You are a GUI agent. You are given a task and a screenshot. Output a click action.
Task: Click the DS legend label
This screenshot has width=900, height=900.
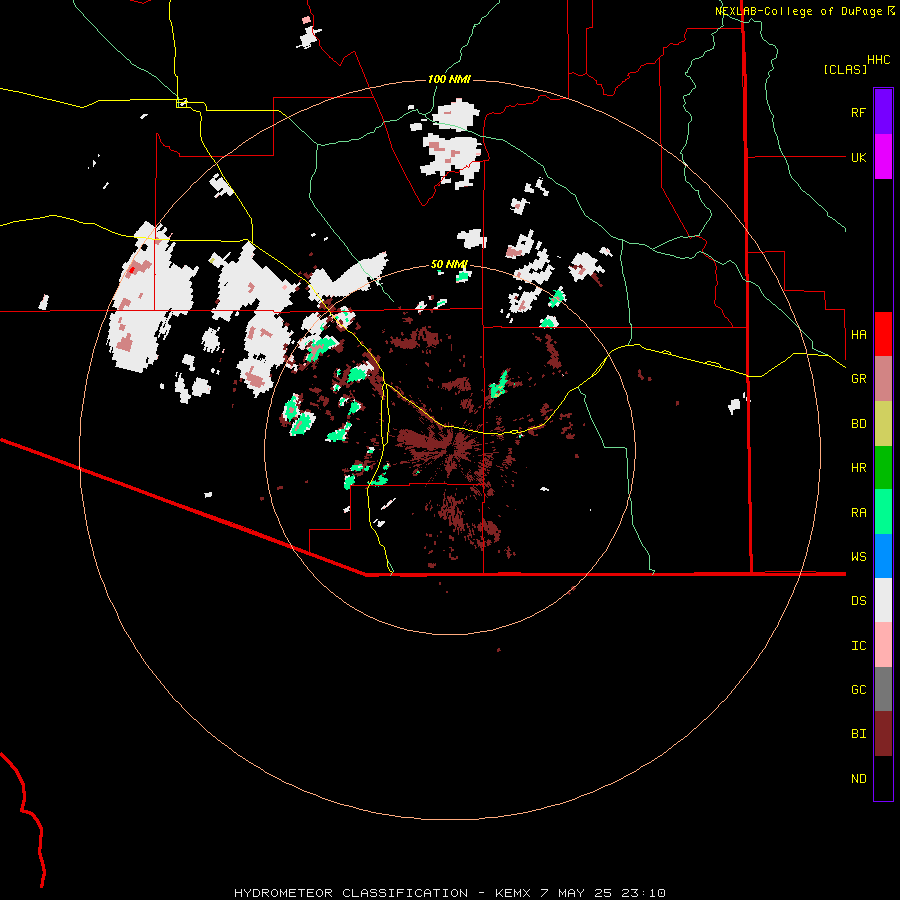pos(858,601)
